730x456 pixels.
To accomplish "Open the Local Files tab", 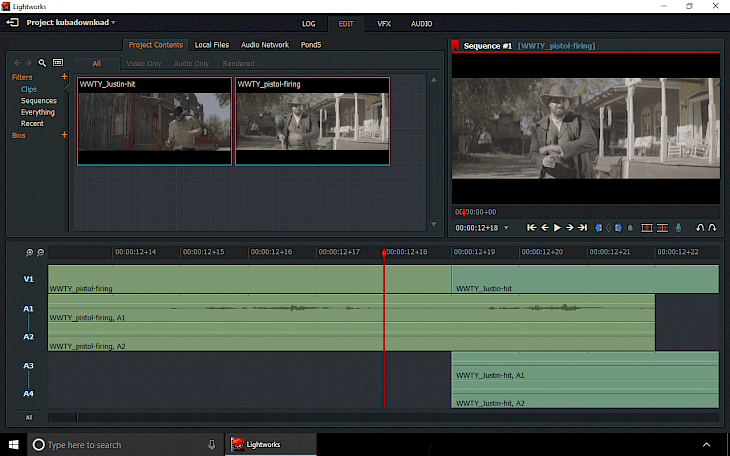I will (212, 45).
